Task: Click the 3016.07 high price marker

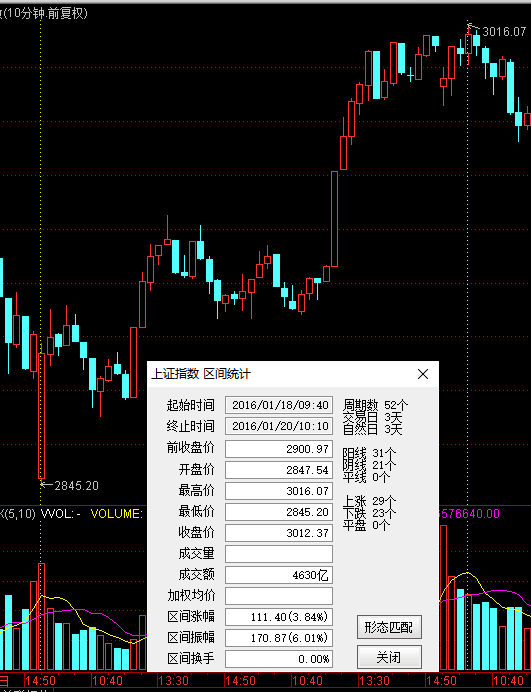Action: coord(504,32)
